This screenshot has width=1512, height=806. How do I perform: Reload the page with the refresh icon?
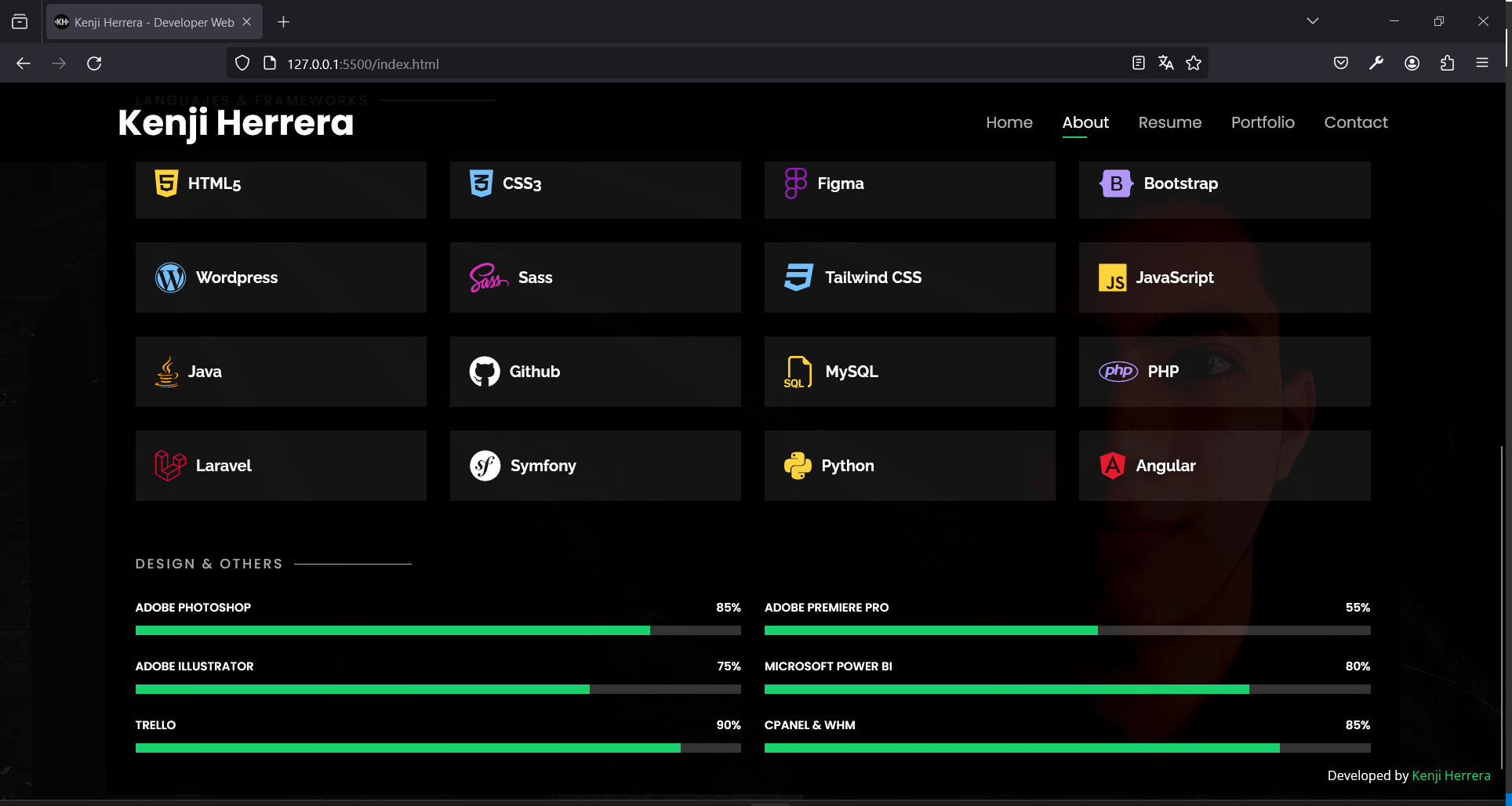coord(94,64)
